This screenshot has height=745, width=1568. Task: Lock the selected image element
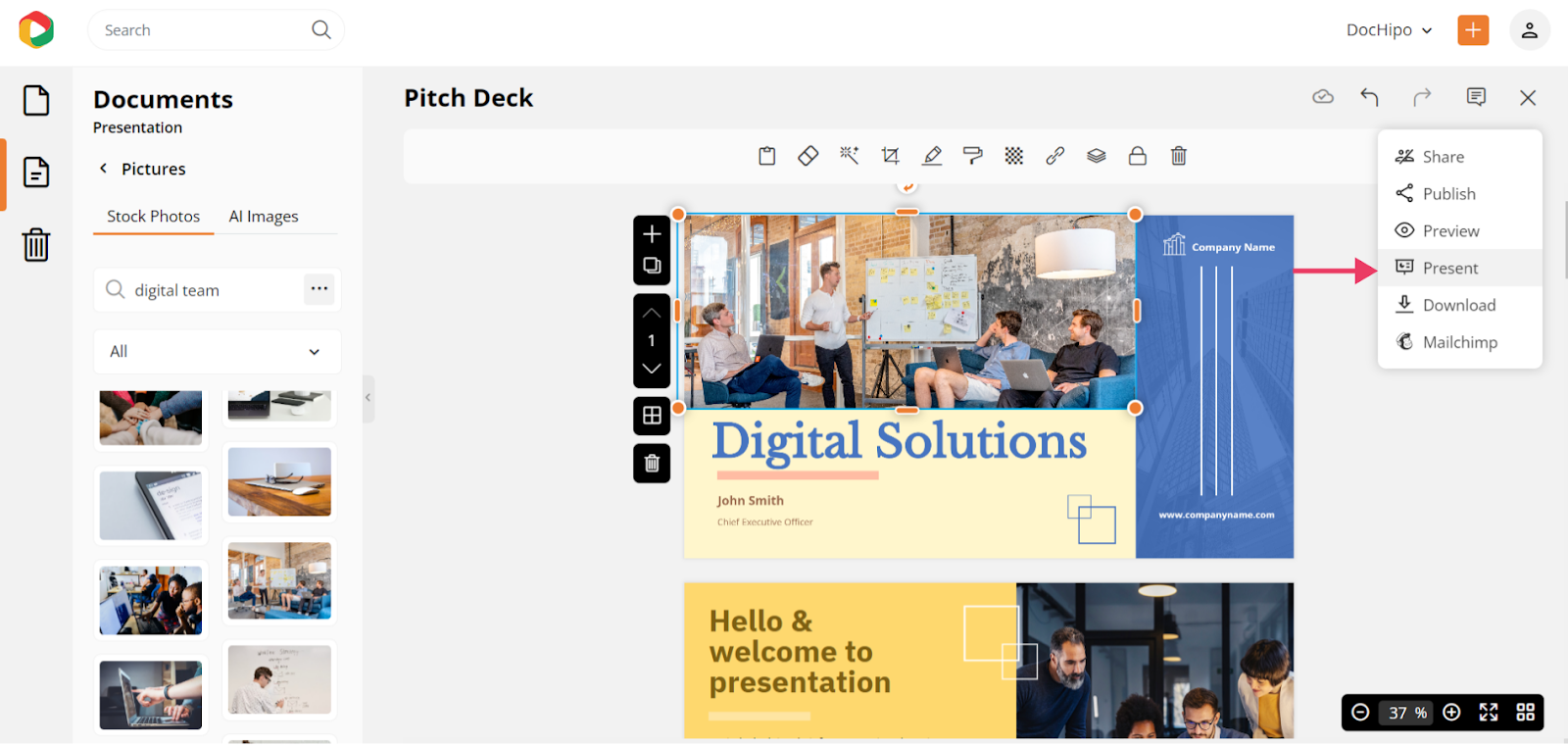click(1137, 156)
